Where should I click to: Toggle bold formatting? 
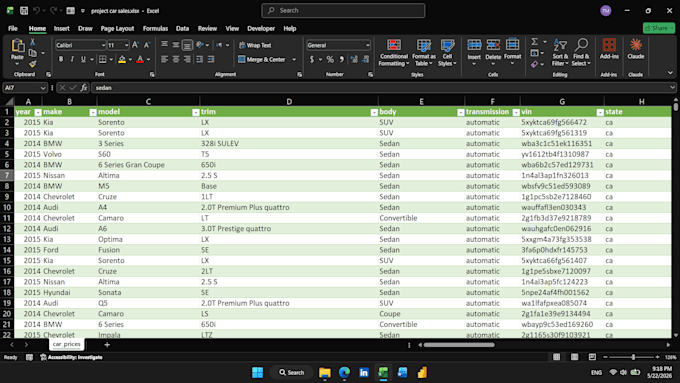(61, 59)
